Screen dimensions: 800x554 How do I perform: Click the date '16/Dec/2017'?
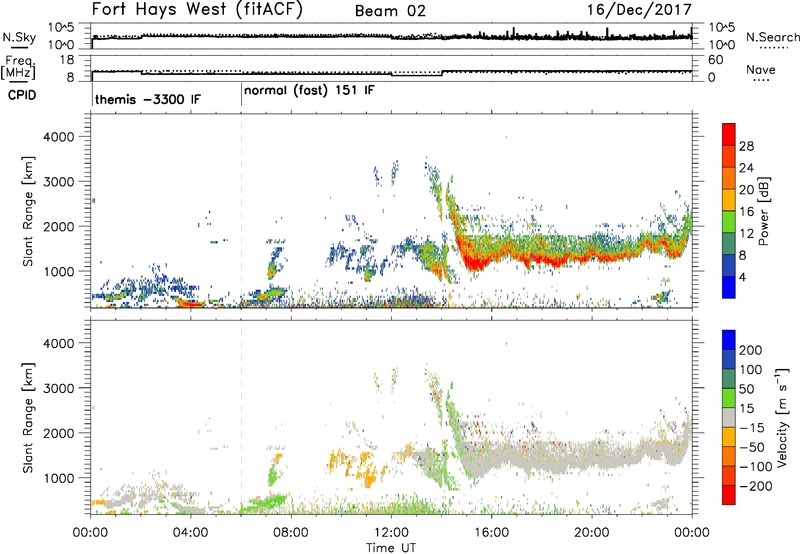pyautogui.click(x=639, y=9)
